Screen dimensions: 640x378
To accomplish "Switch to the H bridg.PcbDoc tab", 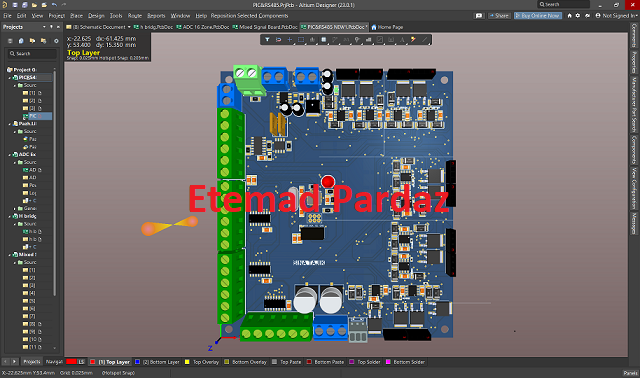I will 153,27.
